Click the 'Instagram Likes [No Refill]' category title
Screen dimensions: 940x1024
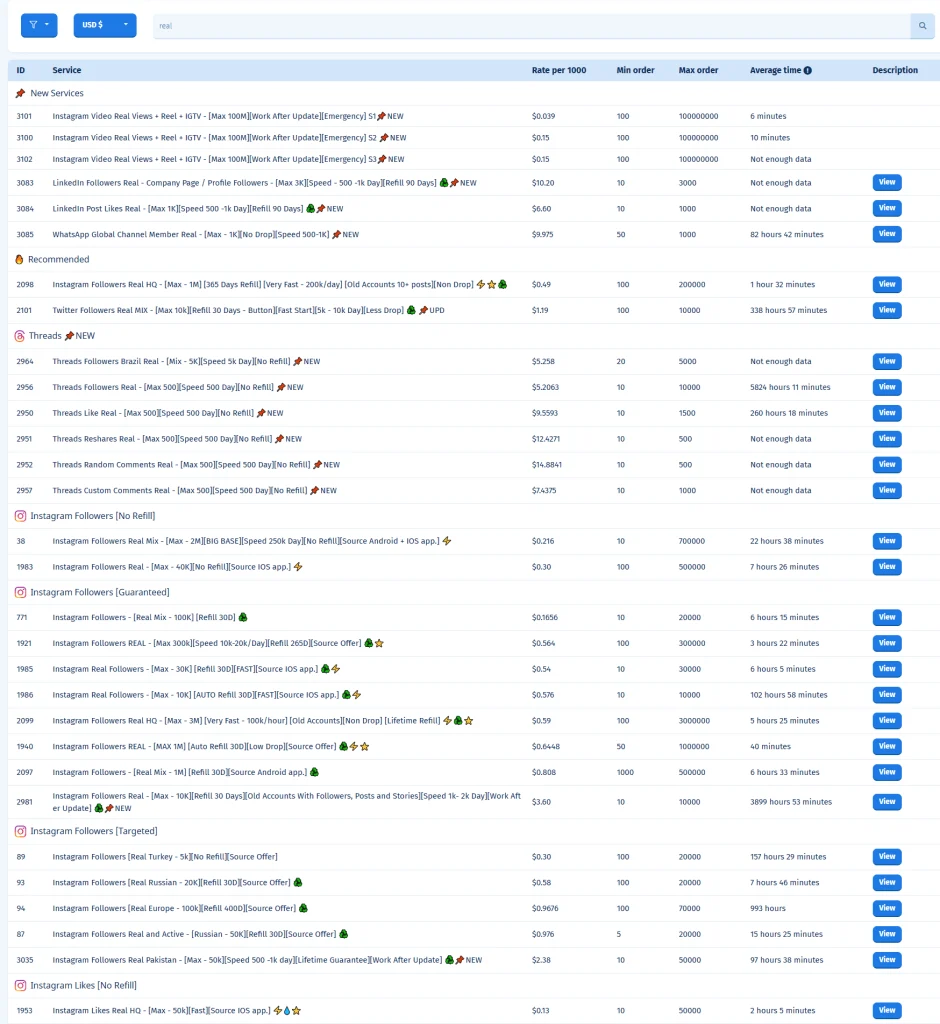click(84, 985)
